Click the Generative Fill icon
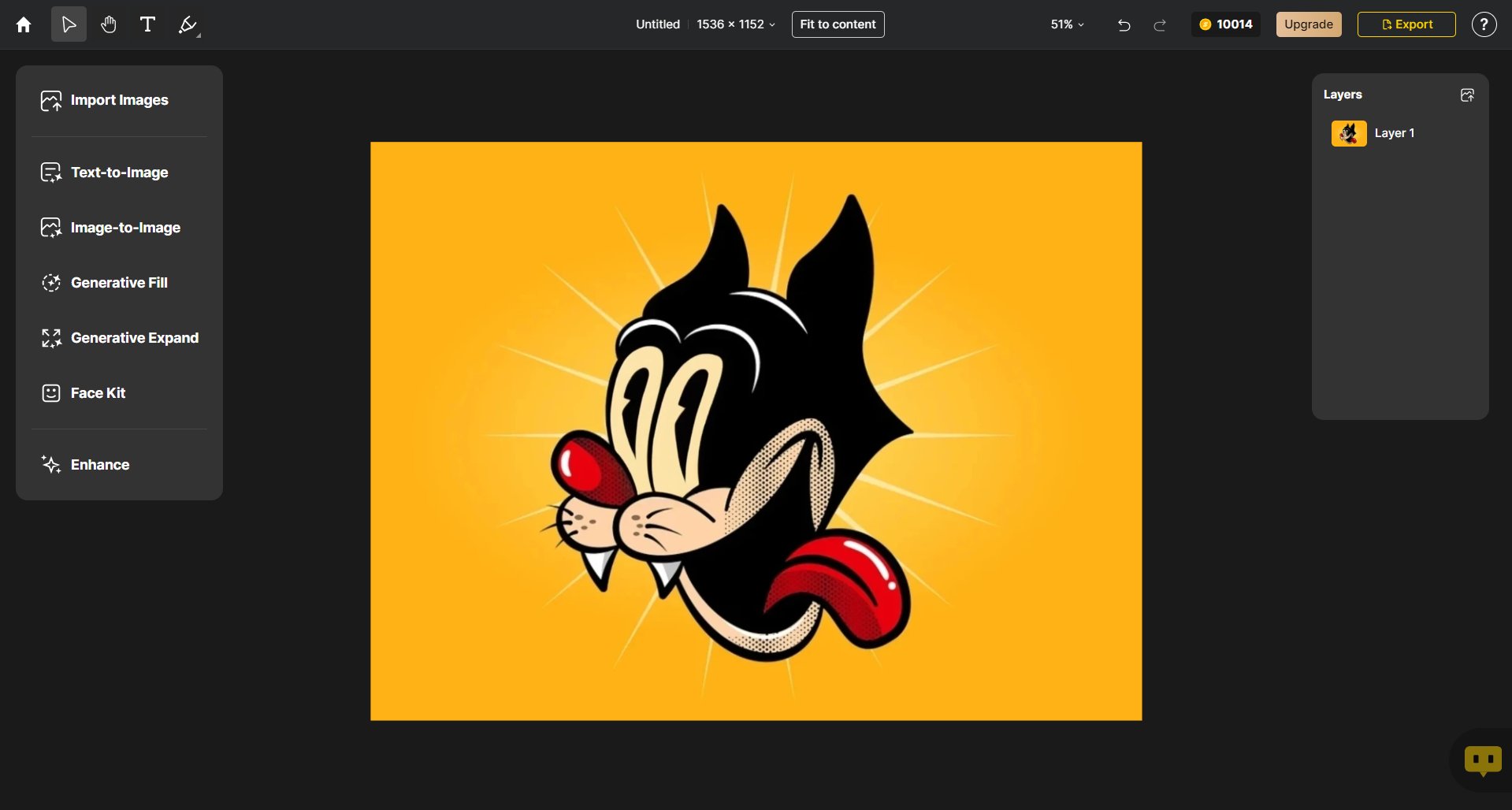Viewport: 1512px width, 810px height. pyautogui.click(x=51, y=283)
